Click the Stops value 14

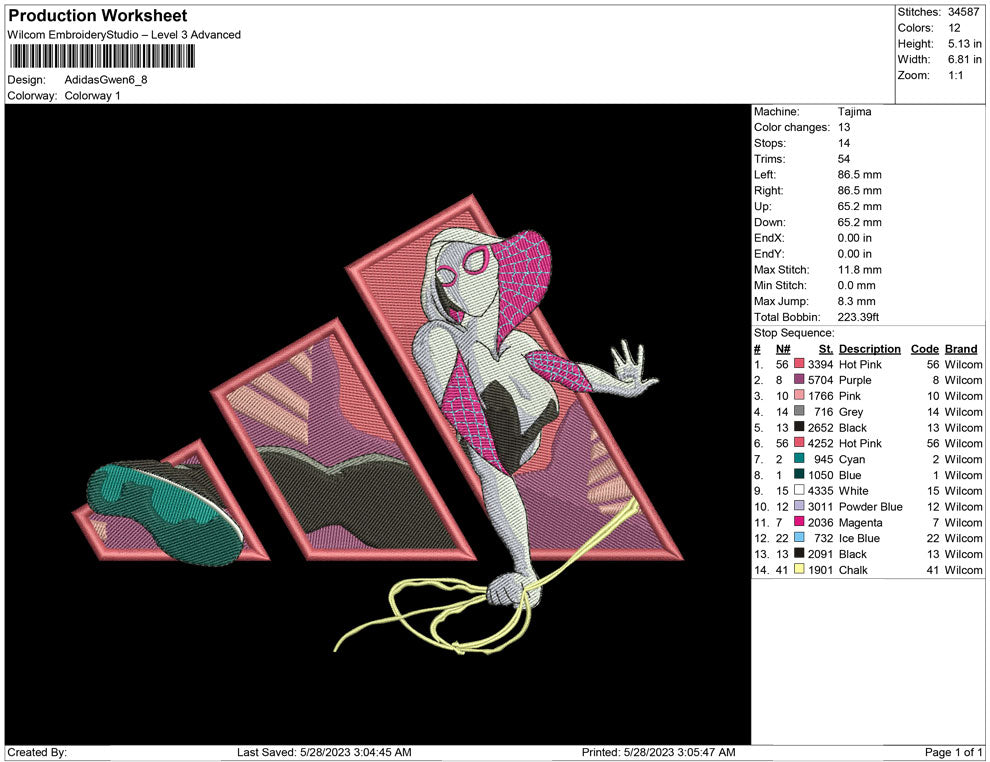tap(844, 143)
